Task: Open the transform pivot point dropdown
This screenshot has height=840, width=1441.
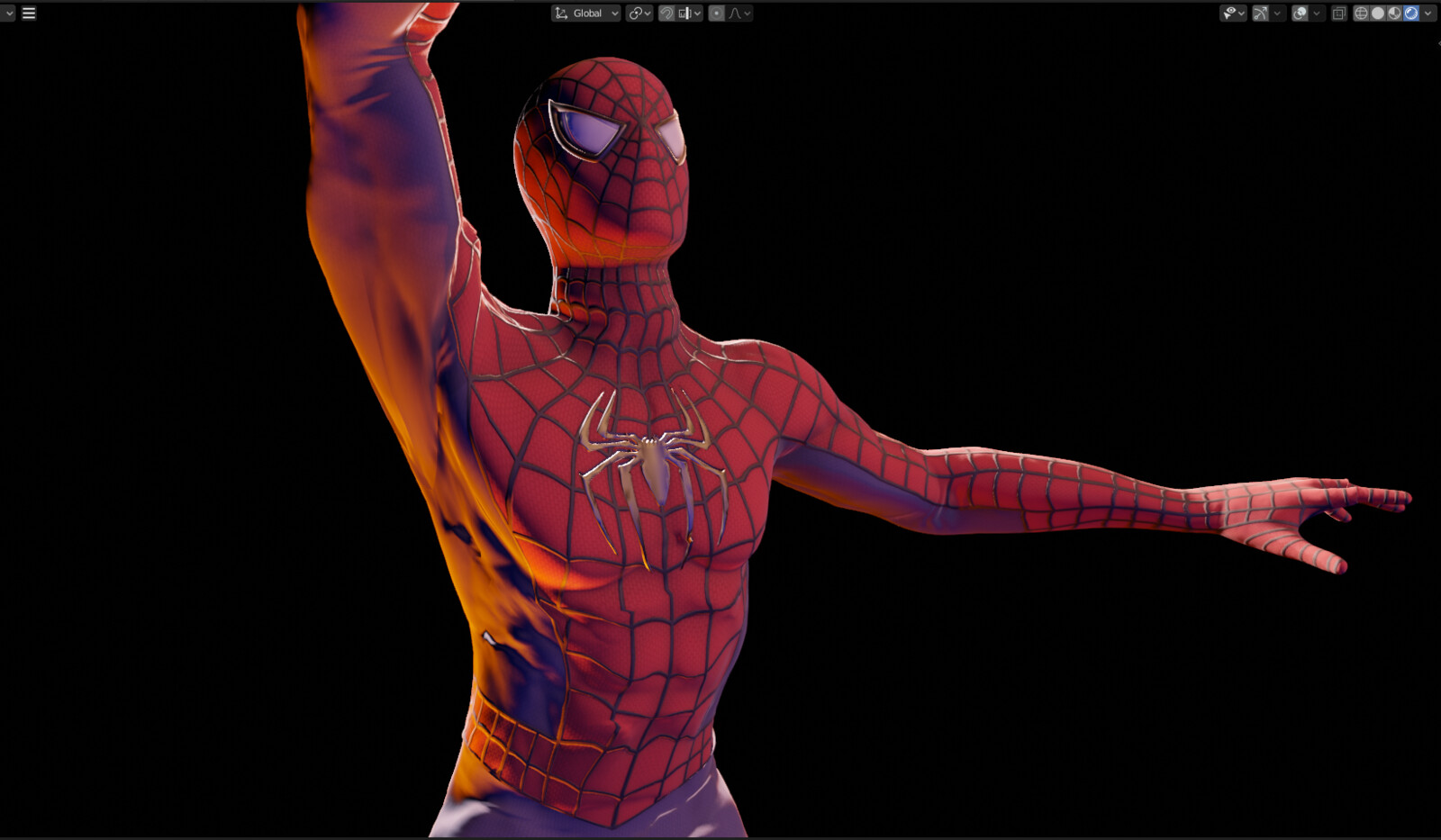Action: click(639, 14)
